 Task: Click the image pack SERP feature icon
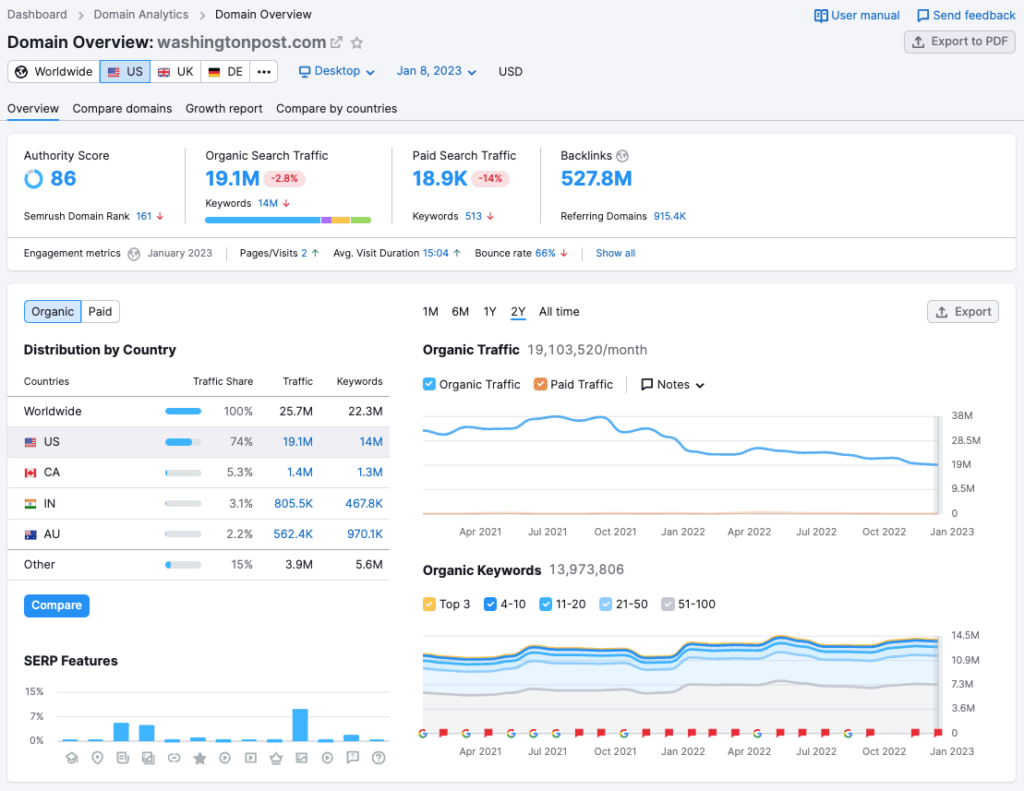pyautogui.click(x=148, y=758)
